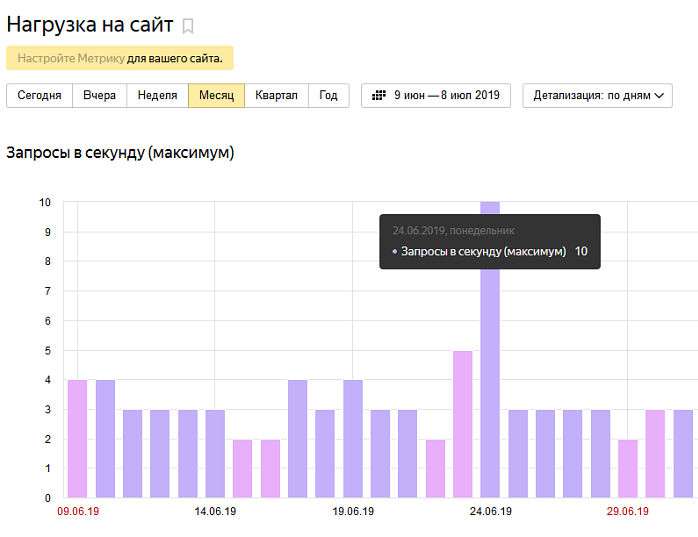
Task: Click the red x-axis label 09.06.19
Action: (78, 511)
